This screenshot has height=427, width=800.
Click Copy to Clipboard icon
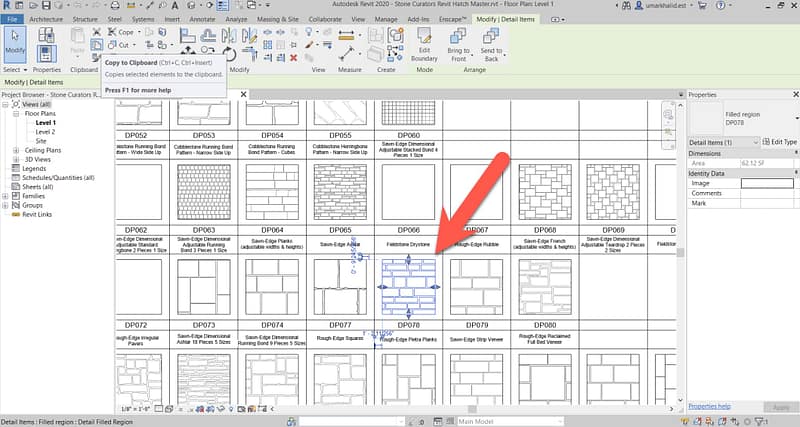click(95, 44)
